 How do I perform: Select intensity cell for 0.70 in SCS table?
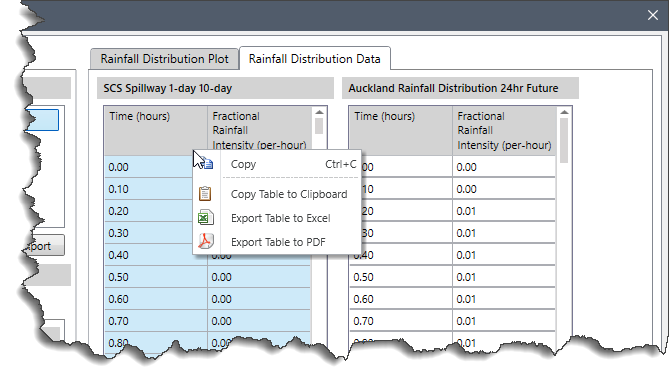[259, 321]
